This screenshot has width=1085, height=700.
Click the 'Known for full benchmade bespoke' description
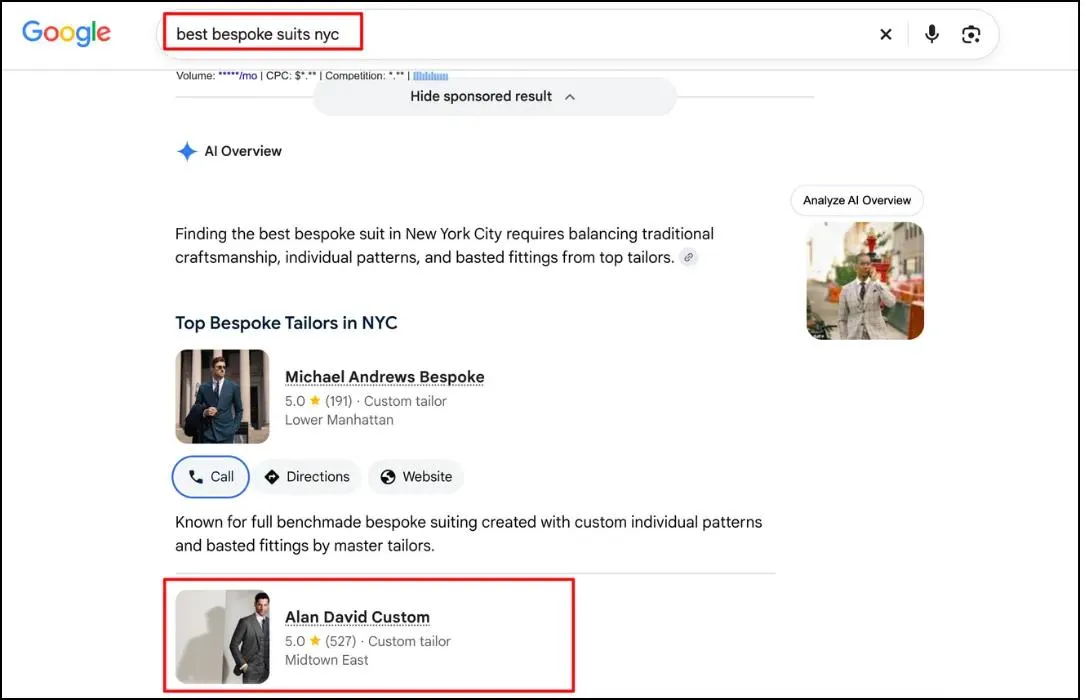pyautogui.click(x=468, y=534)
